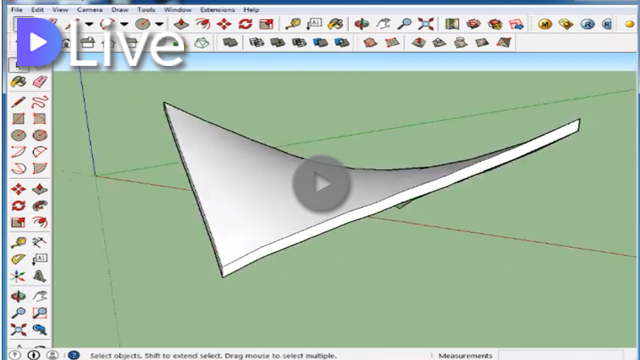Select the 2 Point Arc tool
This screenshot has width=640, height=360.
[40, 152]
